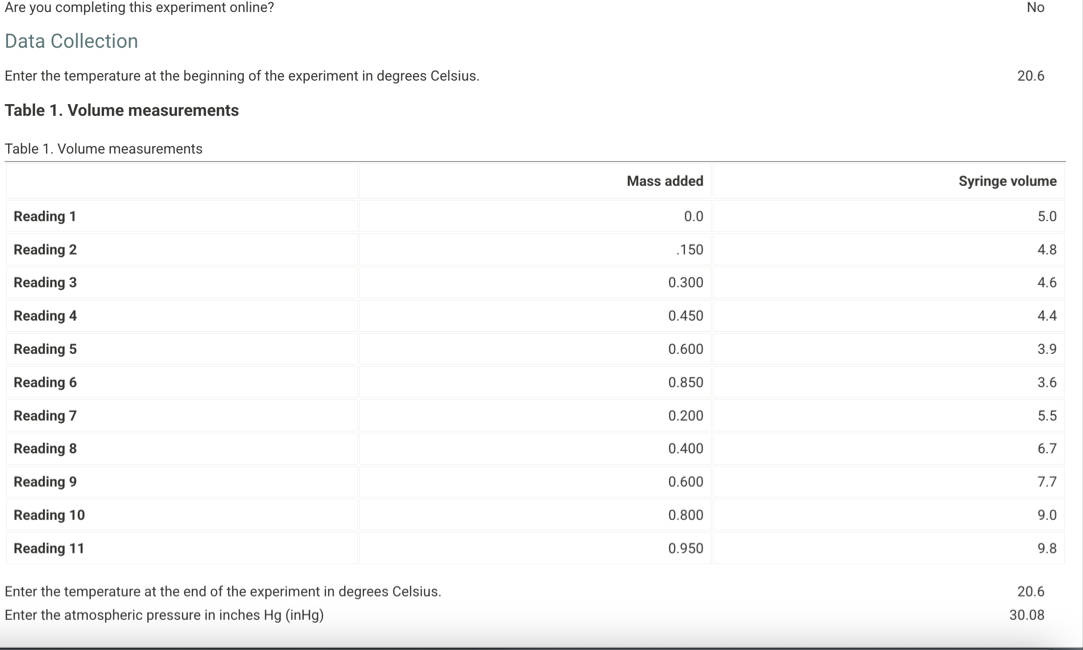Viewport: 1083px width, 650px height.
Task: Edit the end-of-experiment temperature 20.6
Action: pos(1031,591)
